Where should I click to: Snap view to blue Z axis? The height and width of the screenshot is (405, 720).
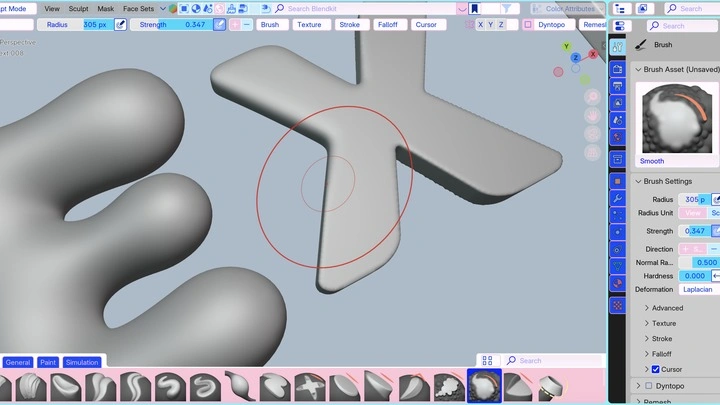[575, 57]
